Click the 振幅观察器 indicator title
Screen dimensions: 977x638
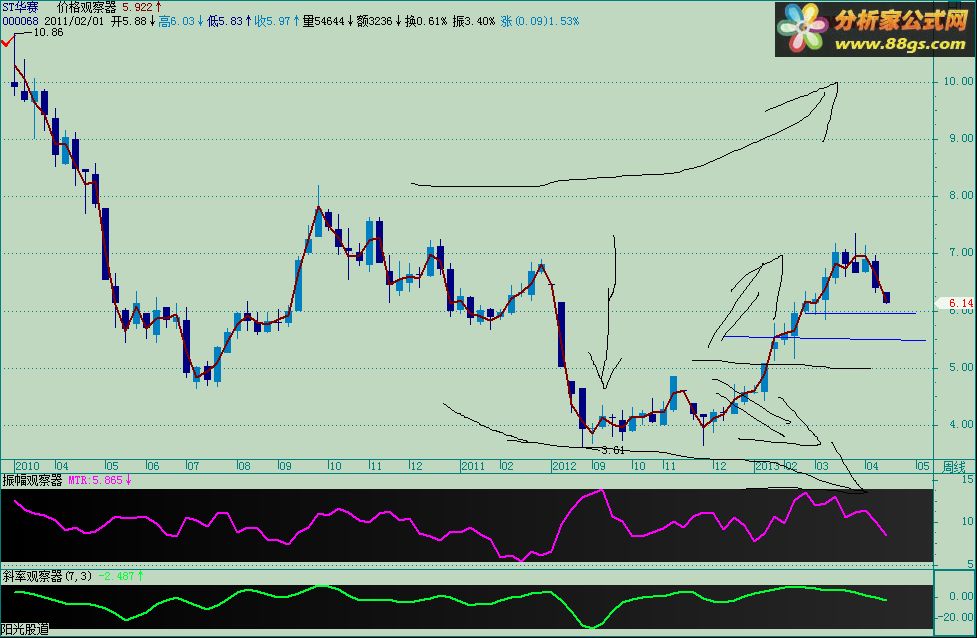point(32,480)
